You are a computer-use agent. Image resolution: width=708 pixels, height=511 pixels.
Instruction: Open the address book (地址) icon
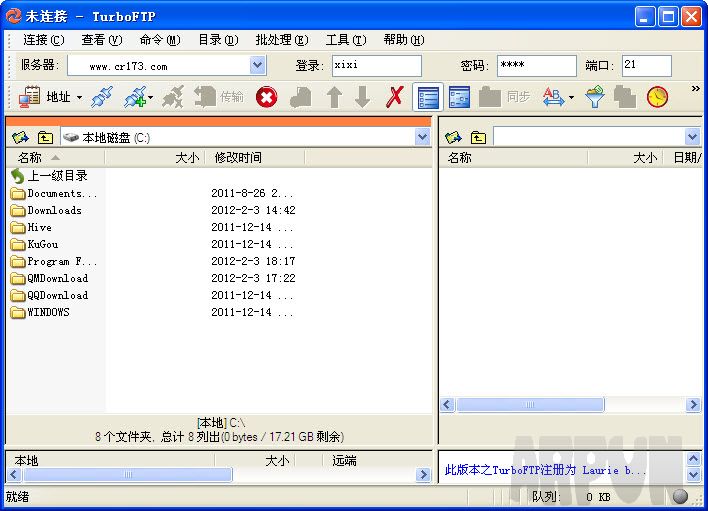[30, 97]
